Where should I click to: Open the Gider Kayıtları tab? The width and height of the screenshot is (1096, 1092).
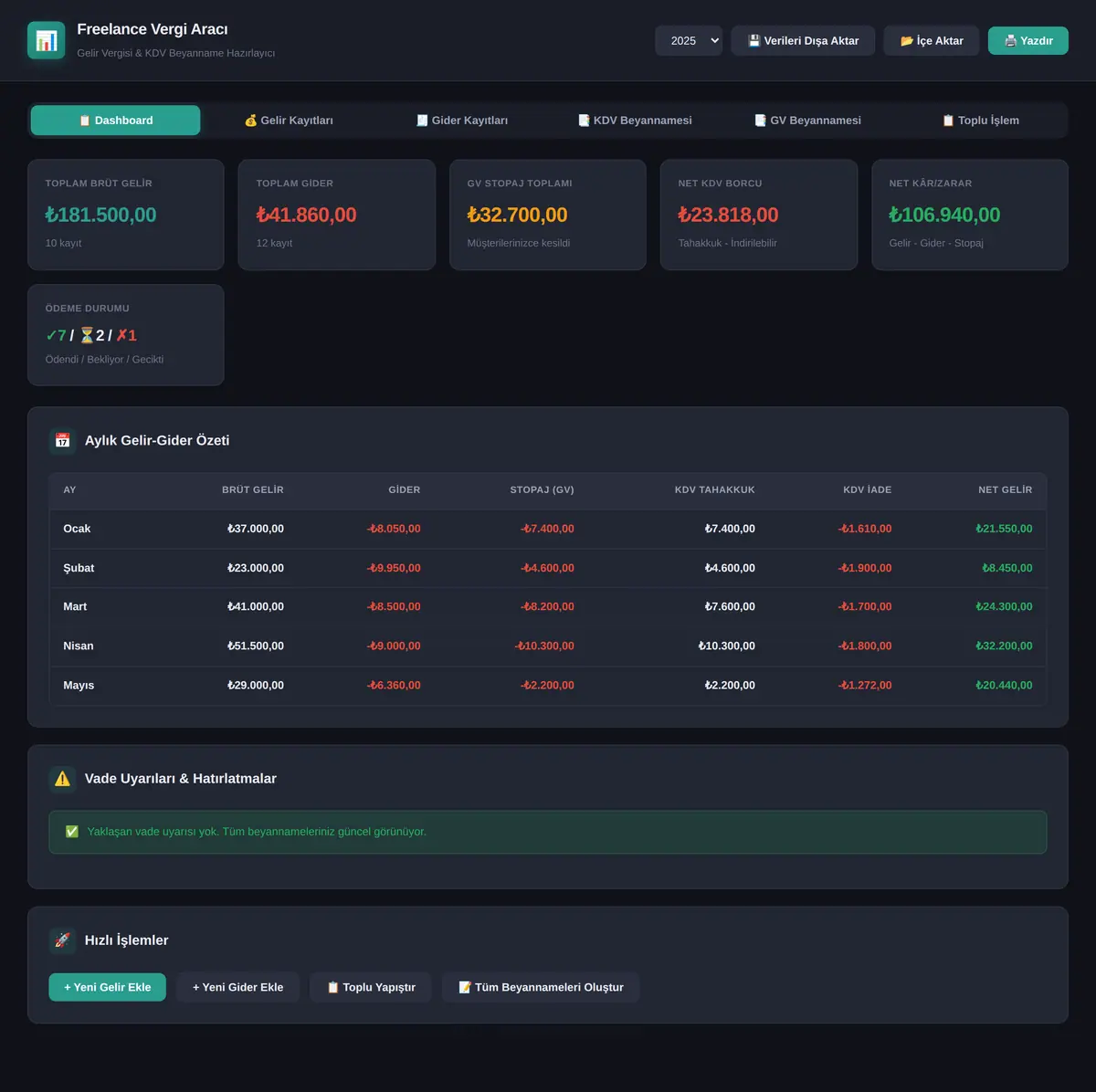point(461,121)
